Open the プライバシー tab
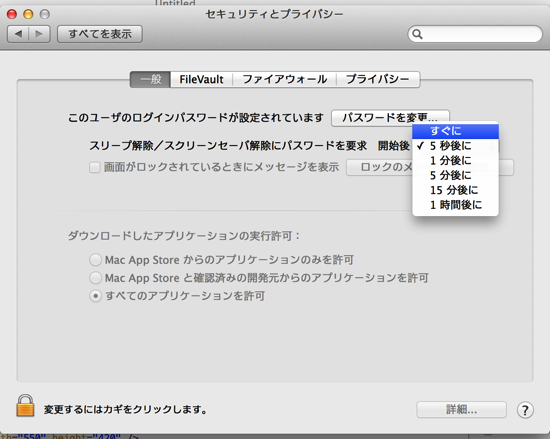Viewport: 550px width, 439px height. pos(378,79)
